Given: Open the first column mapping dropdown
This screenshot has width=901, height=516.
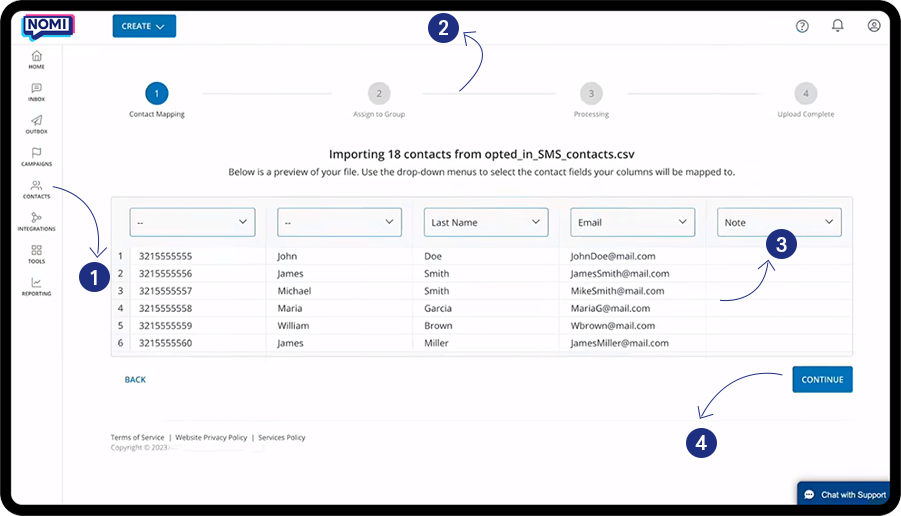Looking at the screenshot, I should [x=192, y=222].
